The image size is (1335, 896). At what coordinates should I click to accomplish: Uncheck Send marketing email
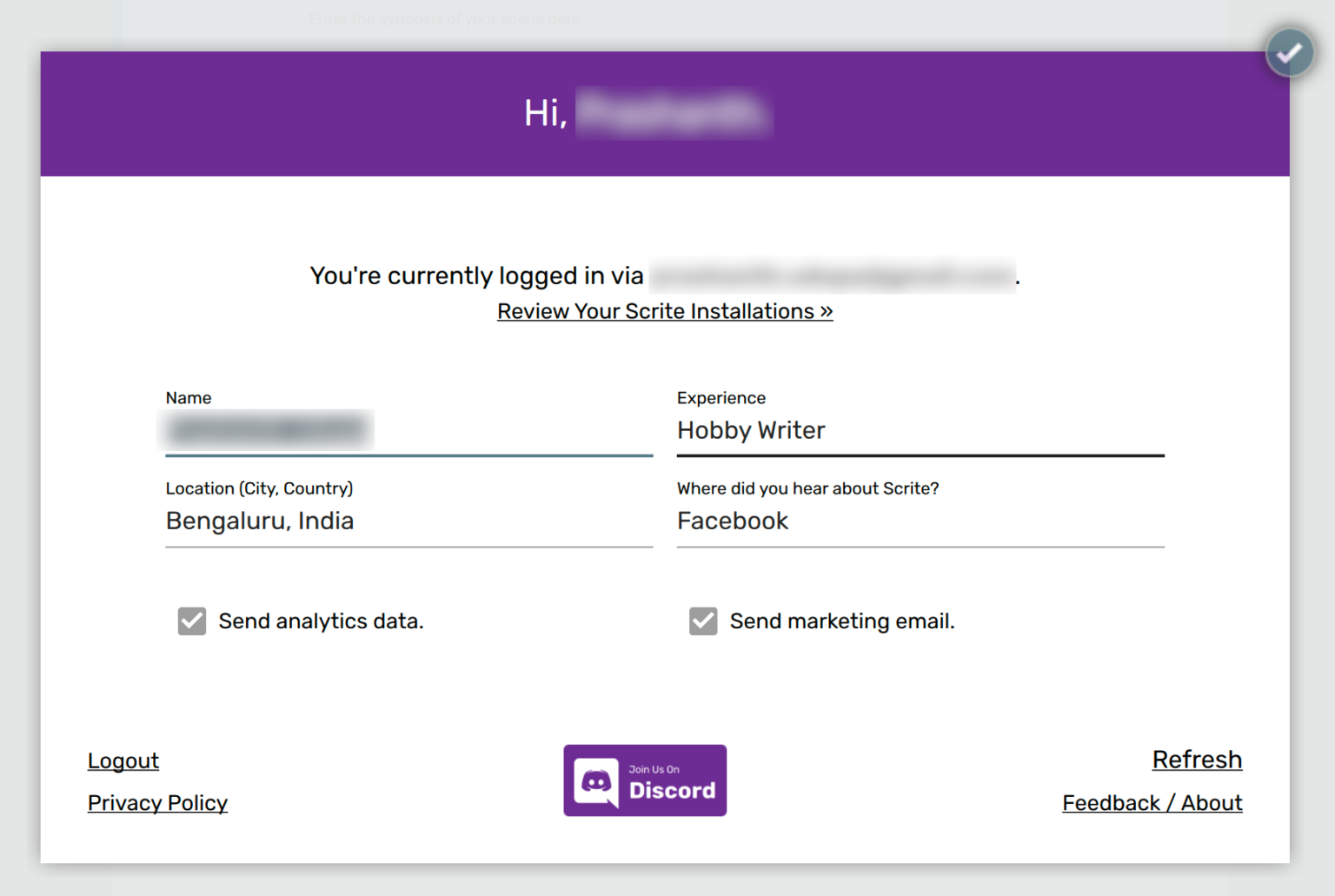pos(702,621)
